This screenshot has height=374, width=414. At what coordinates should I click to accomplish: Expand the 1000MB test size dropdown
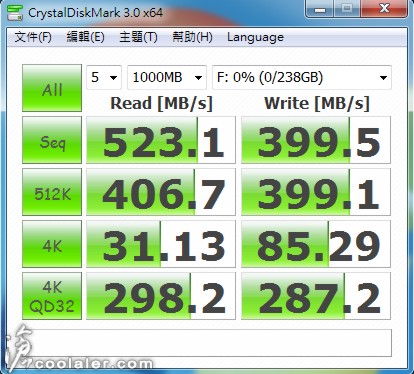point(167,77)
